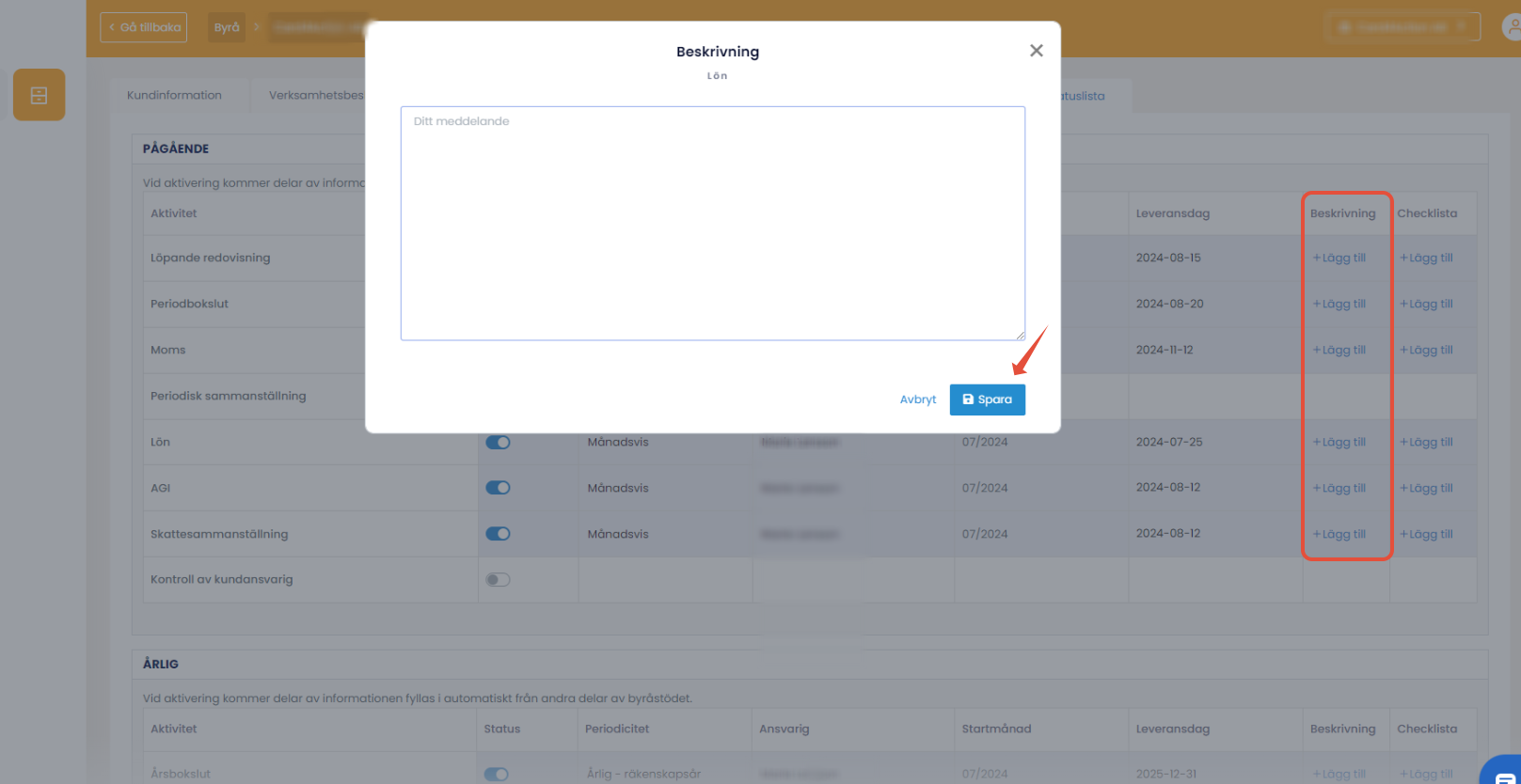Add Beskrivning for Moms row
1521x784 pixels.
[1339, 350]
